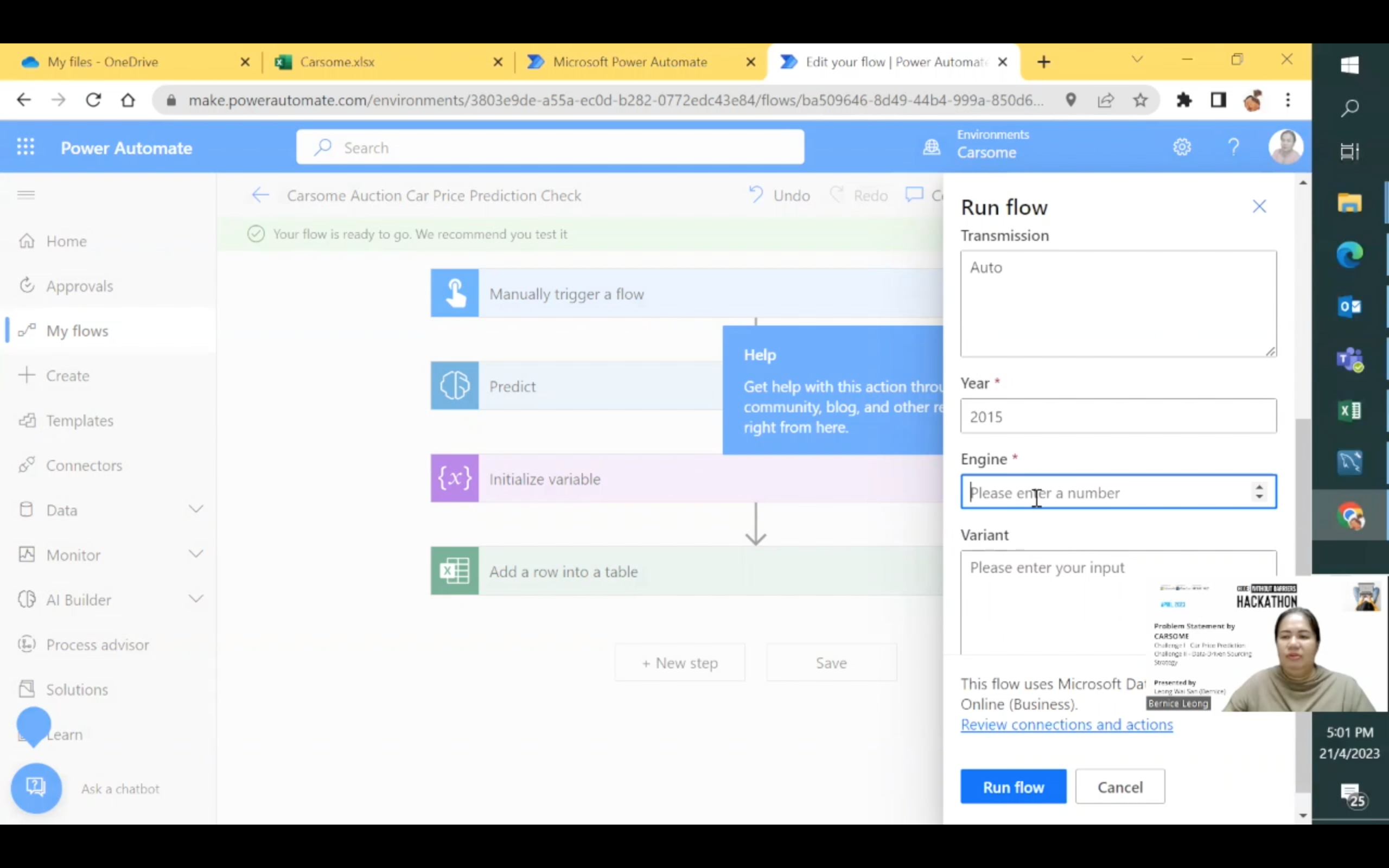Go back with the flow title arrow
The image size is (1389, 868).
(x=260, y=195)
